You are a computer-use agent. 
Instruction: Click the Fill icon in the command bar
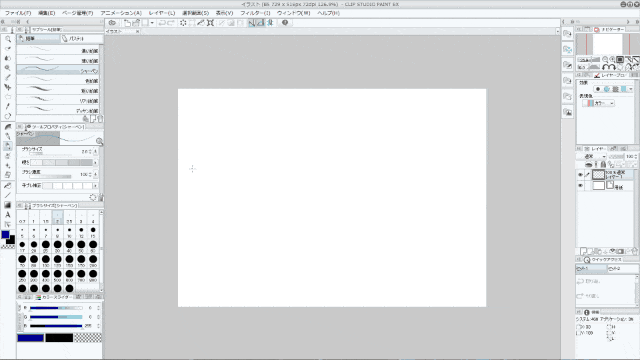[200, 23]
